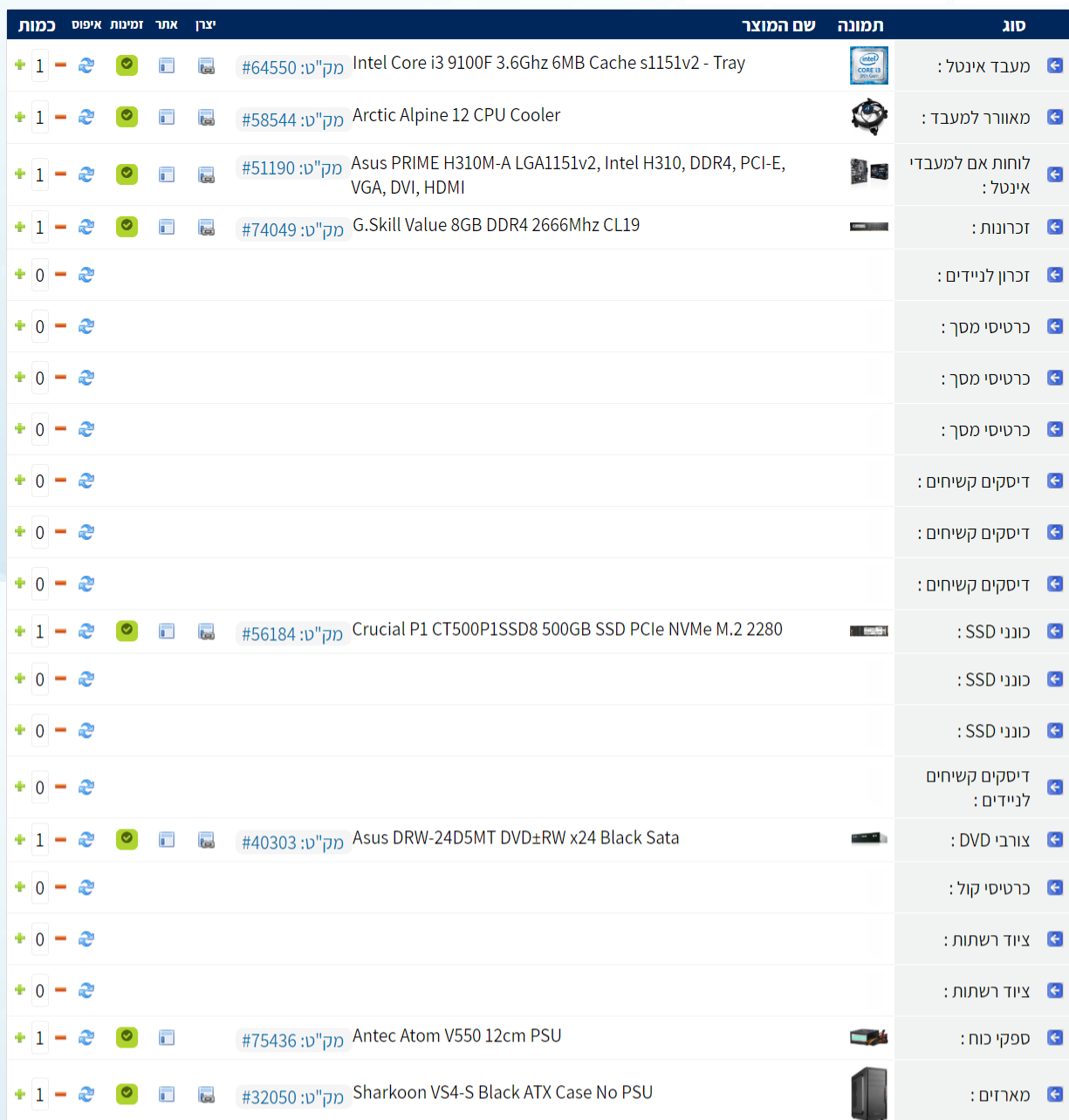Image resolution: width=1069 pixels, height=1120 pixels.
Task: Open the דיסקים קשיחים לניידים category label
Action: click(x=978, y=788)
